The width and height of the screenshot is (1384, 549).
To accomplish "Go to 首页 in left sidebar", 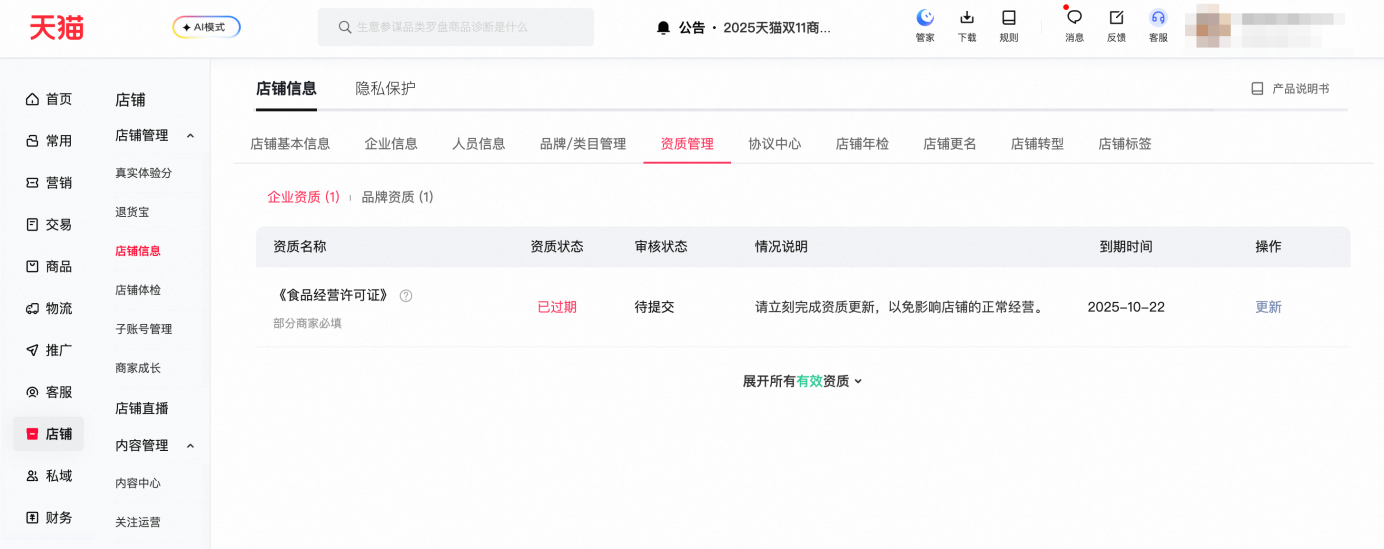I will [49, 99].
